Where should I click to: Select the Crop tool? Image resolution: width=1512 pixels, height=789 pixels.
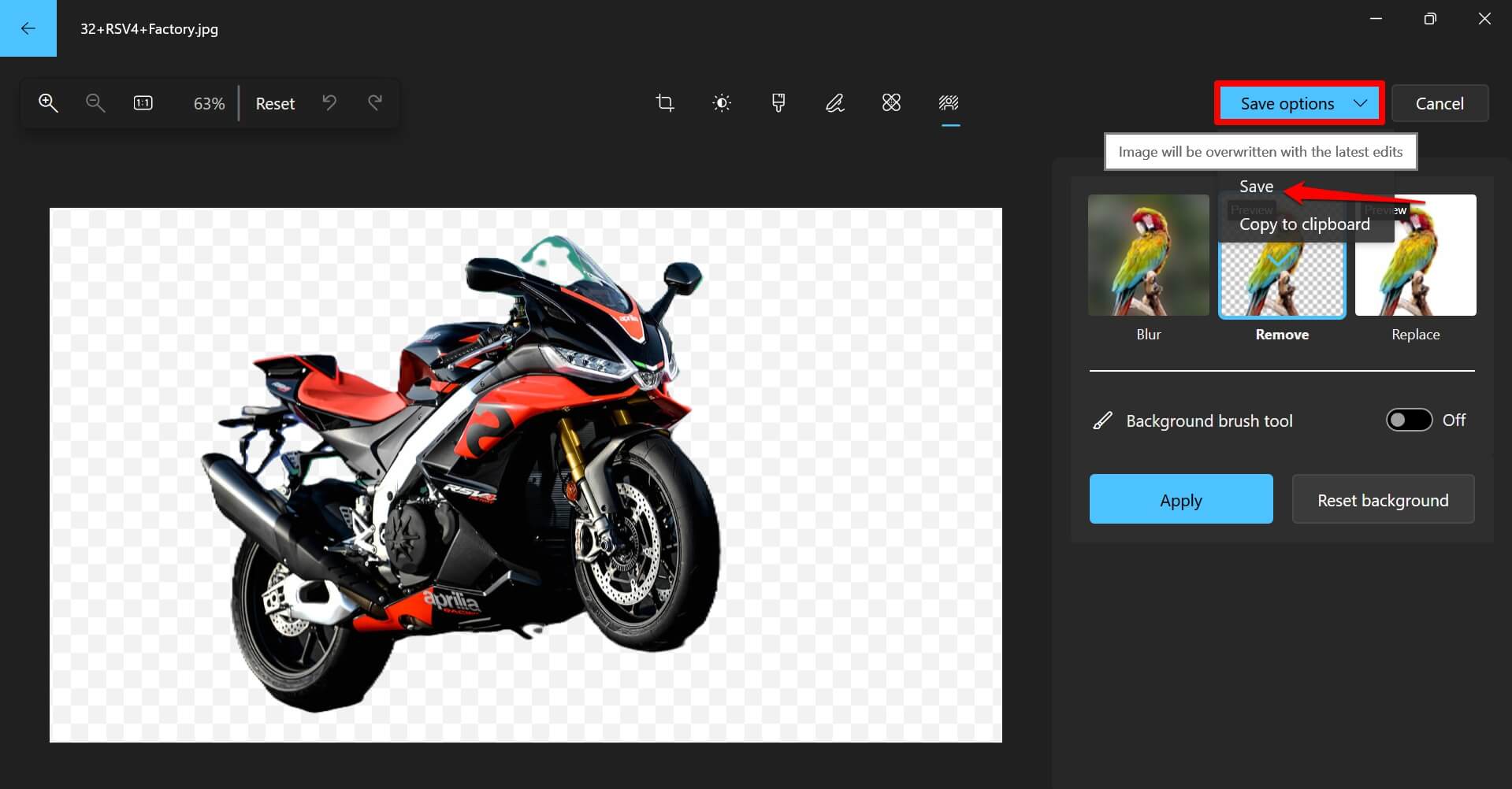pyautogui.click(x=665, y=103)
